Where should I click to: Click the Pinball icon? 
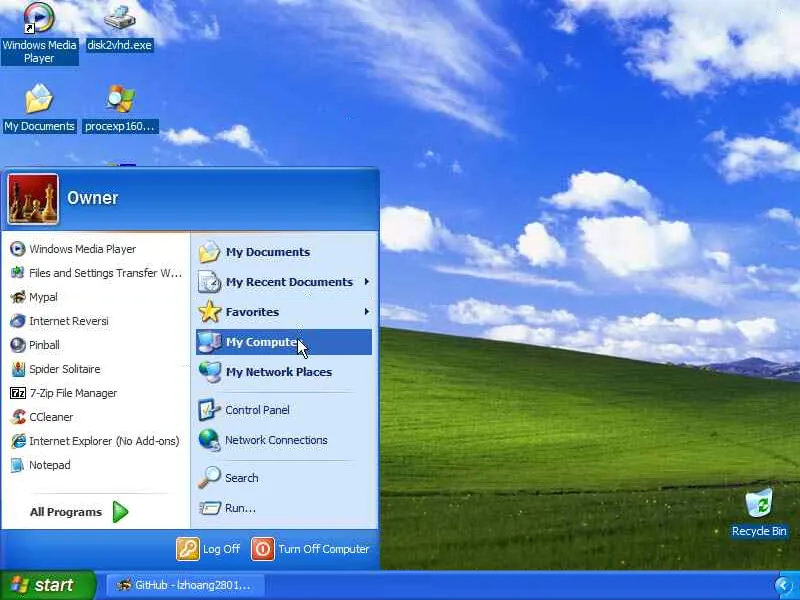18,345
